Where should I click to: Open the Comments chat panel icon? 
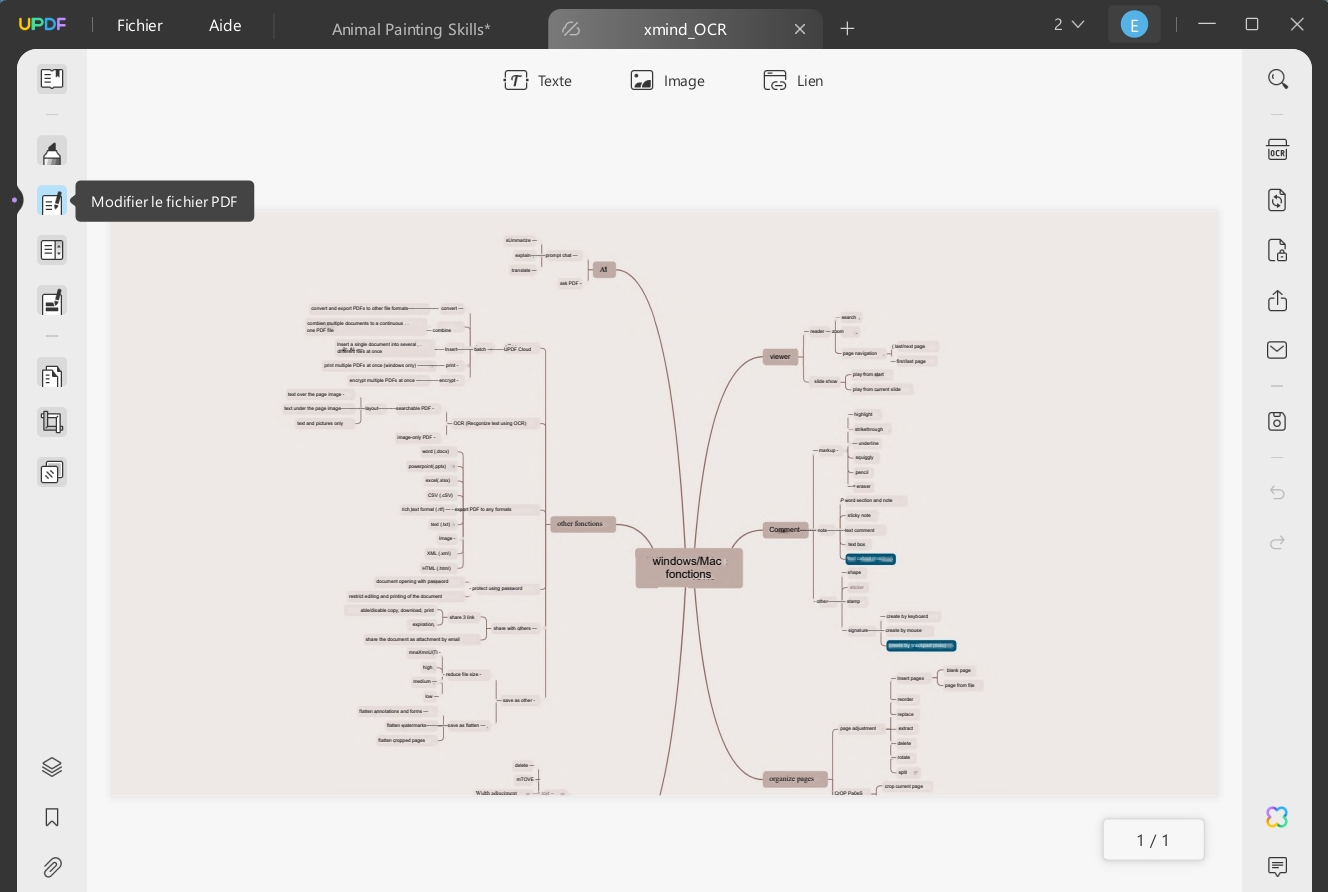(x=1277, y=866)
